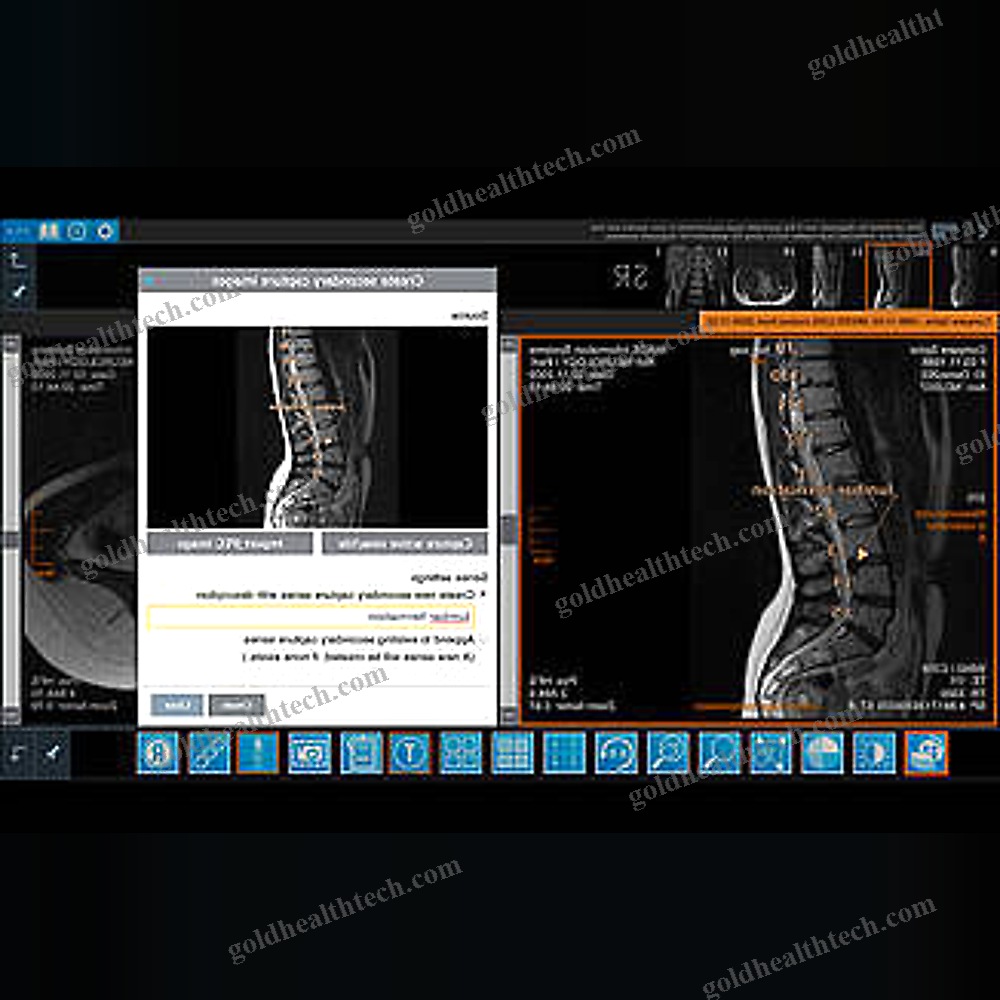Click the blue-highlighted button in the dialog footer
The image size is (1000, 1000).
coord(177,705)
